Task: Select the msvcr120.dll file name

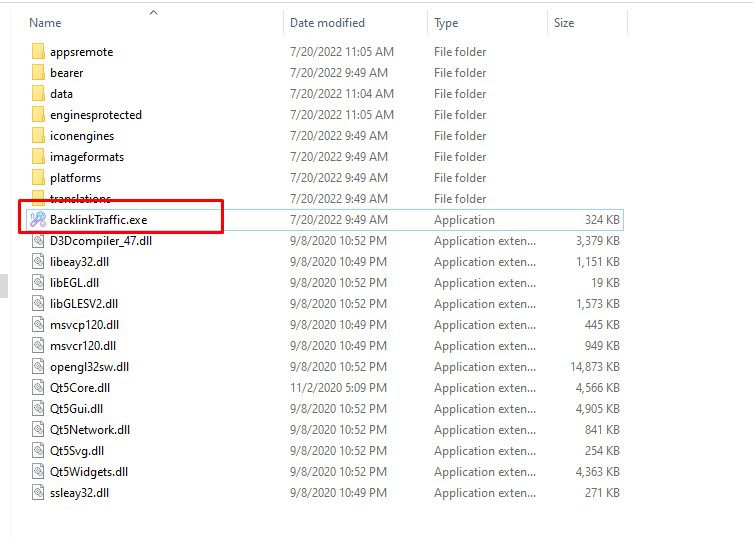Action: pos(83,346)
